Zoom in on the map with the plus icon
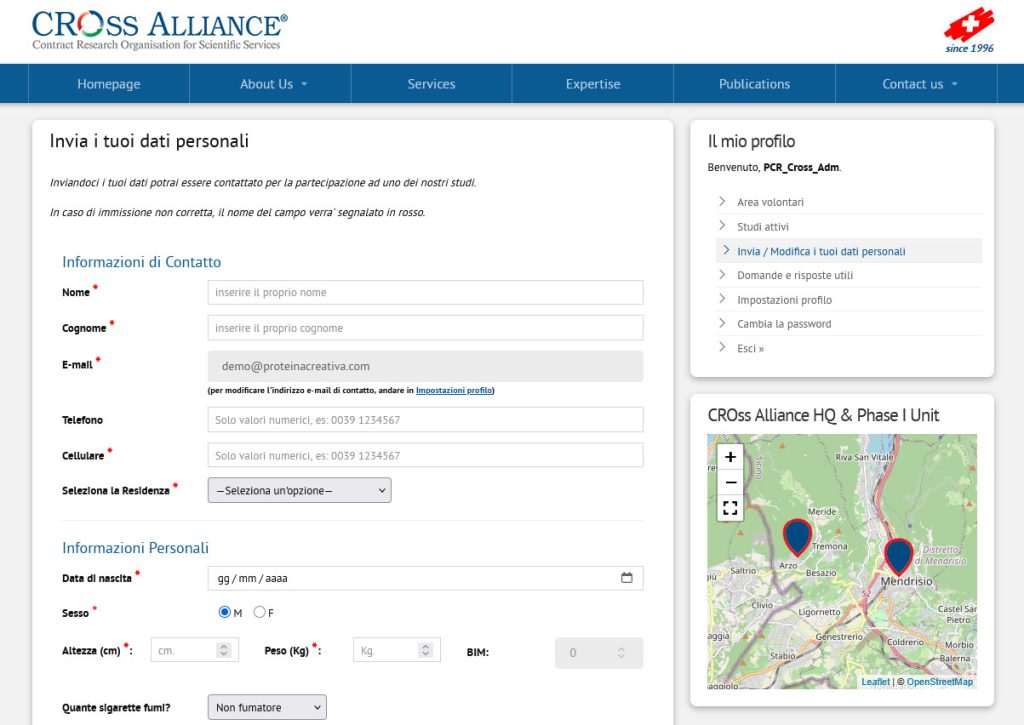 point(729,456)
